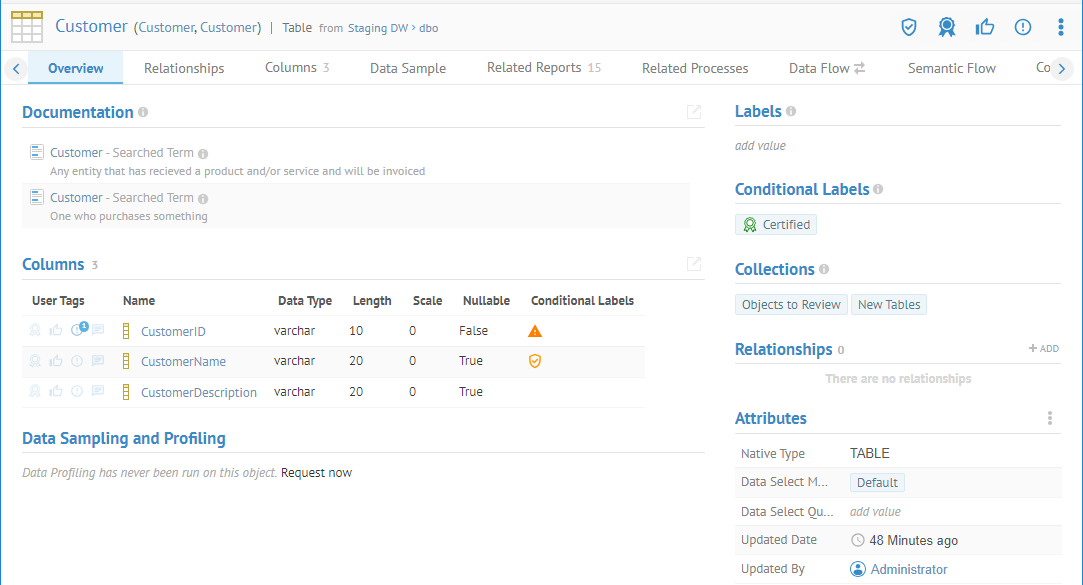Click ADD in the Relationships section
The image size is (1083, 585).
[x=1043, y=349]
